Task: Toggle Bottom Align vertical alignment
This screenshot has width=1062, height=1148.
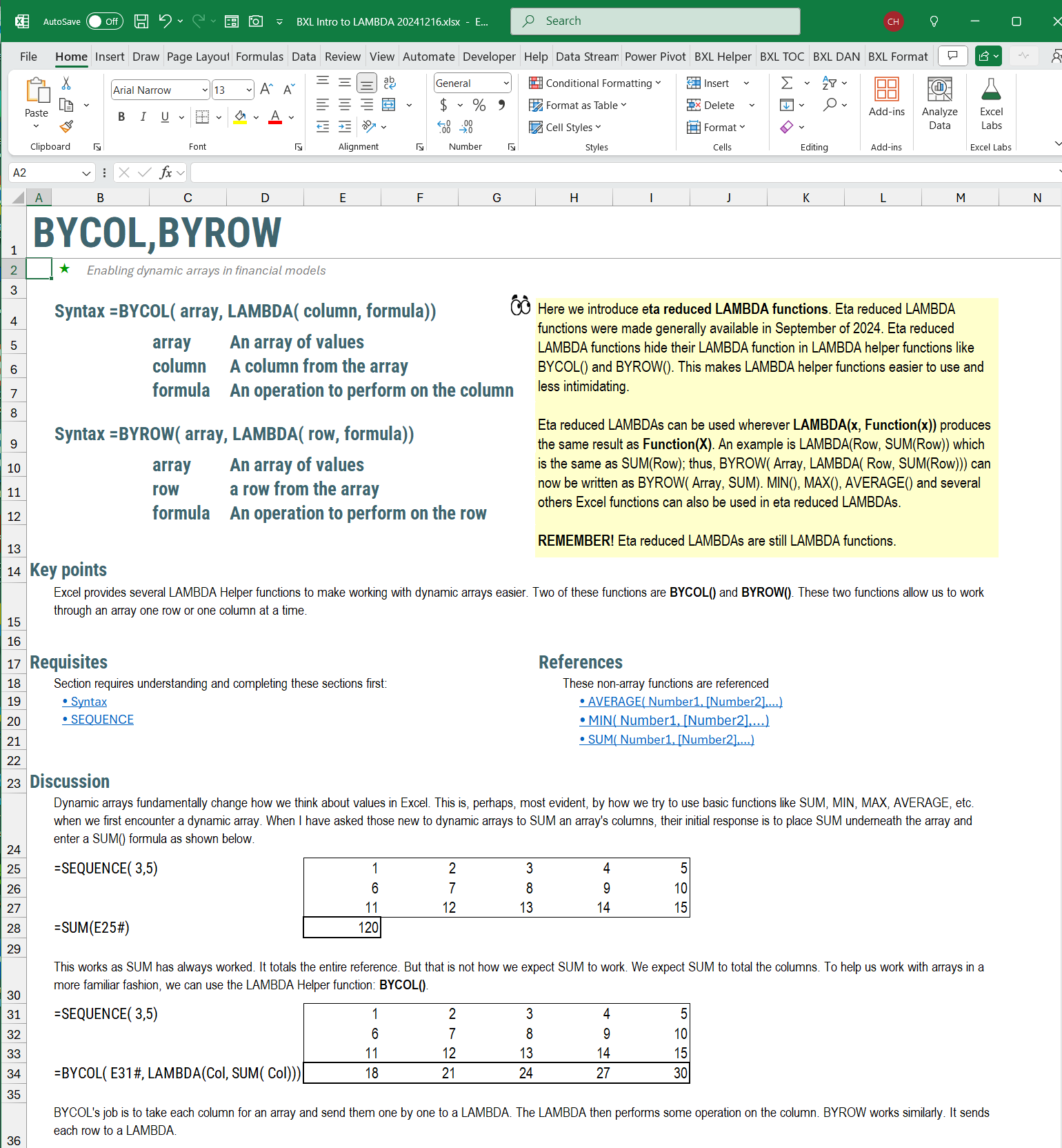Action: pyautogui.click(x=367, y=83)
